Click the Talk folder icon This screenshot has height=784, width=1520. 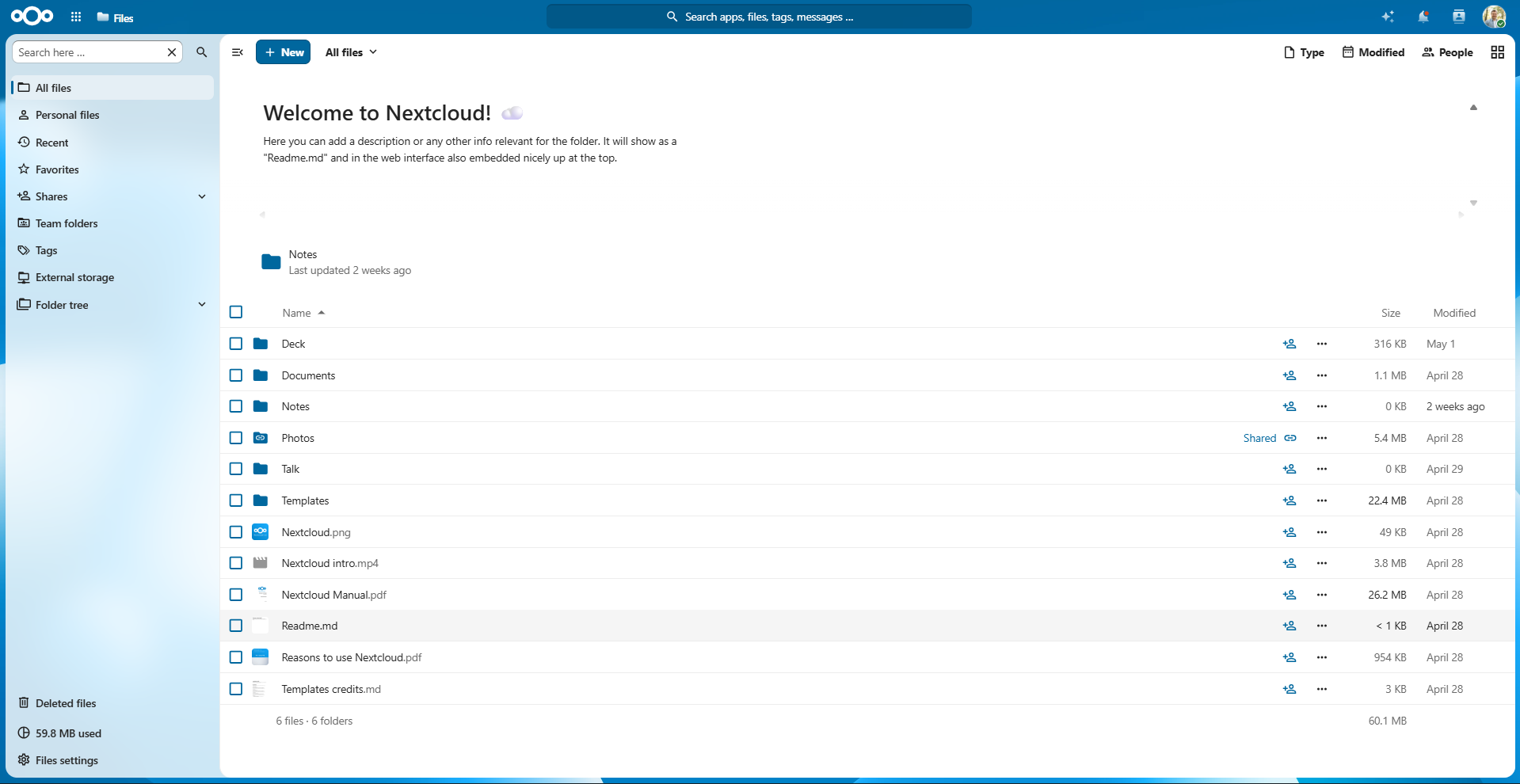261,469
